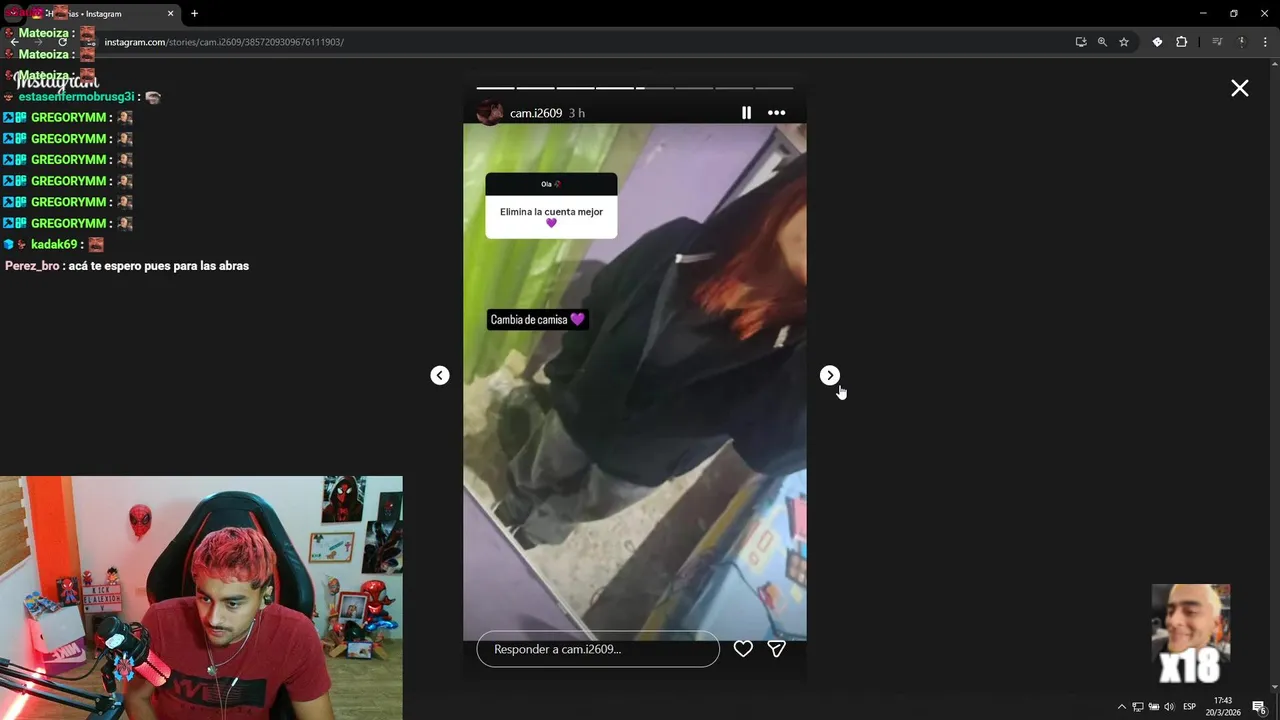The height and width of the screenshot is (720, 1280).
Task: Go back to the previous story arrow
Action: pos(440,375)
